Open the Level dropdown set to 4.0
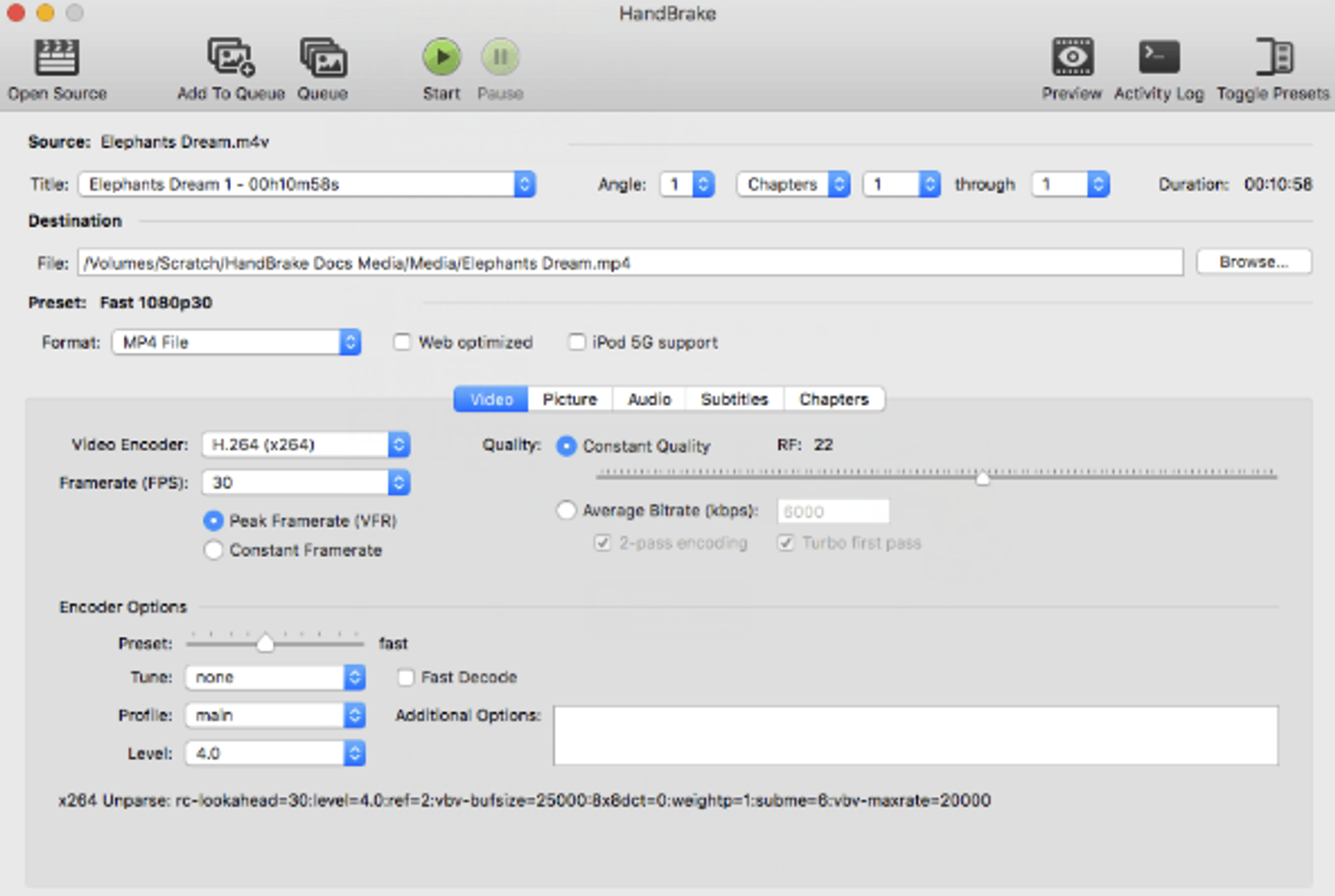 click(275, 754)
